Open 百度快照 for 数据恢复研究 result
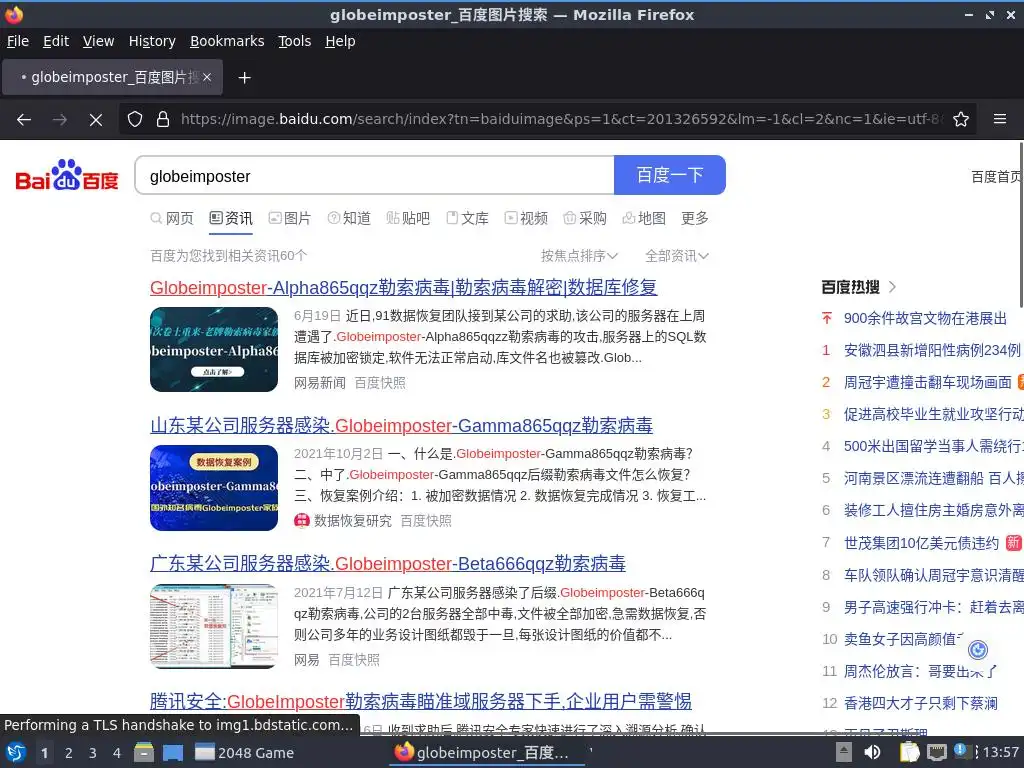 coord(426,520)
